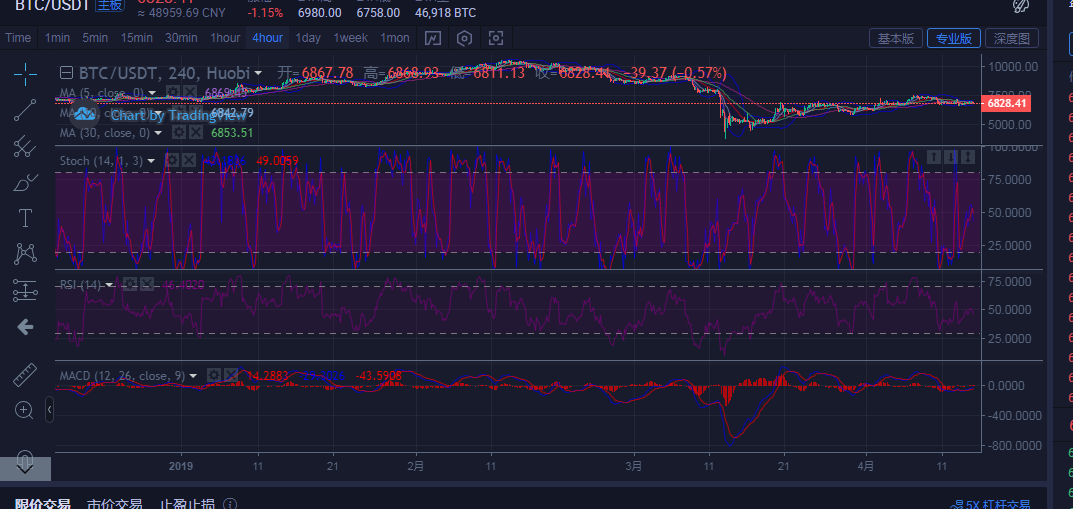Open the 止盈止损 stop order tab
Screen dimensions: 1073x509
pos(187,505)
